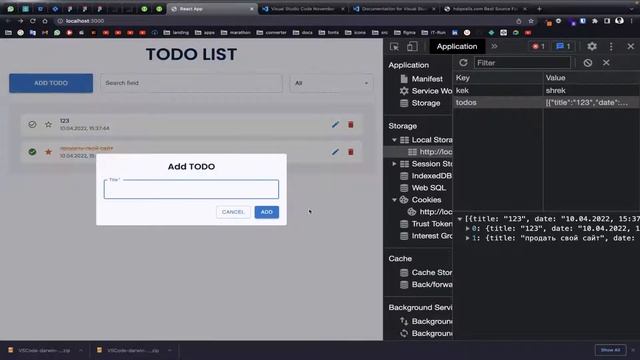Reload the page with browser reload icon
The image size is (640, 360).
pyautogui.click(x=33, y=21)
